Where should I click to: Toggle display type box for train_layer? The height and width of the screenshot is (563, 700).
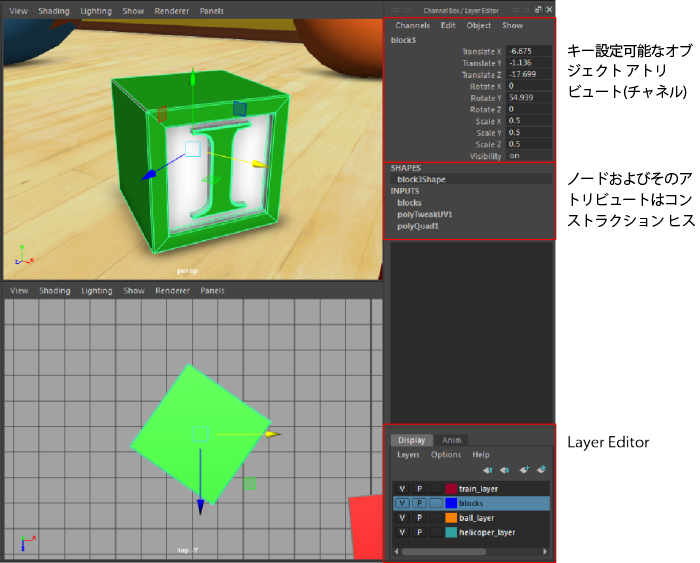pyautogui.click(x=436, y=488)
